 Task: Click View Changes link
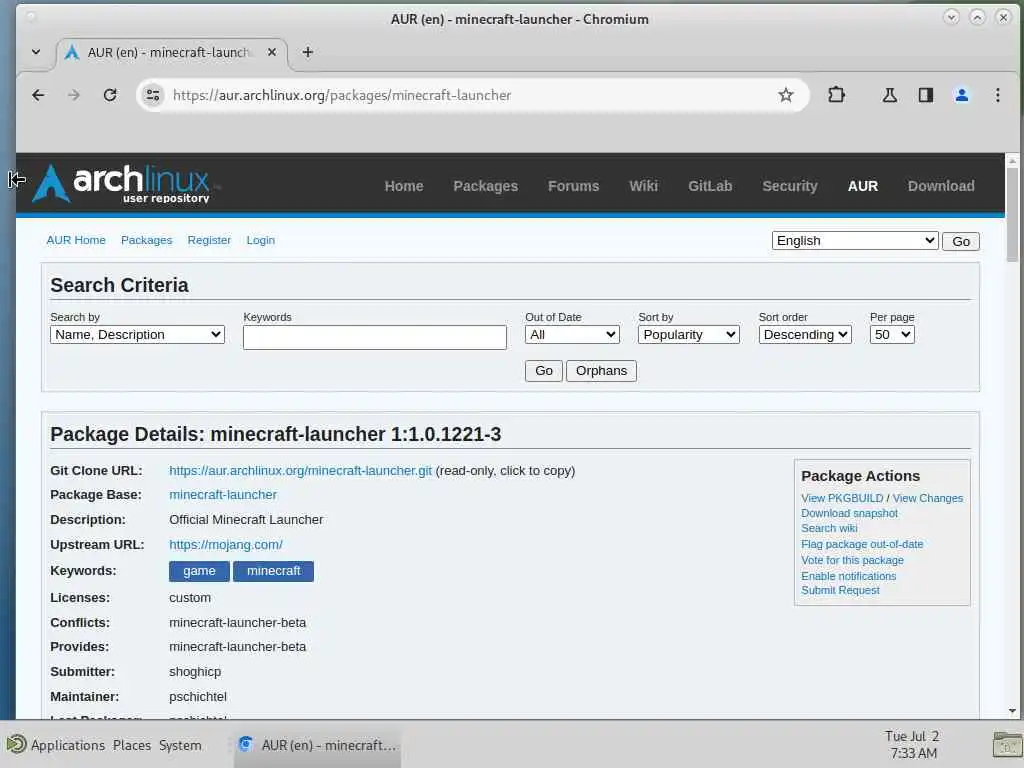click(x=927, y=498)
